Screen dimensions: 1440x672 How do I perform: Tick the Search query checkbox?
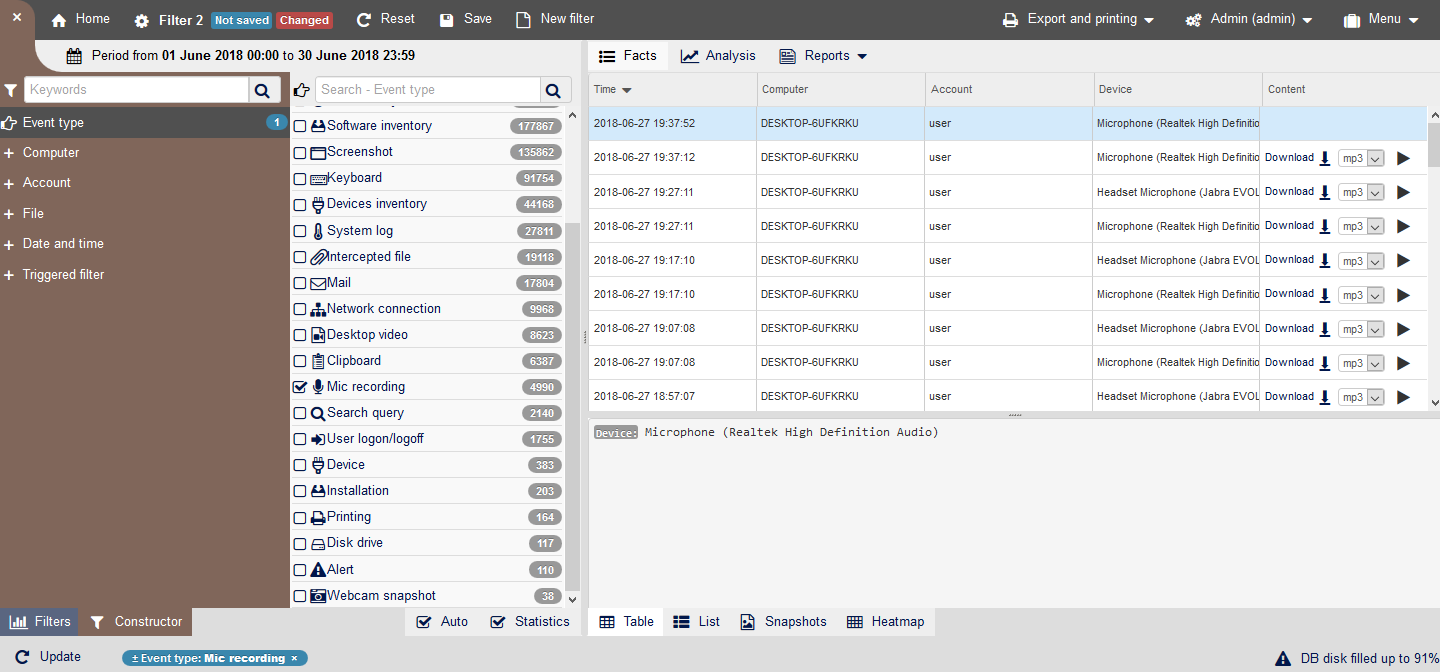point(300,413)
